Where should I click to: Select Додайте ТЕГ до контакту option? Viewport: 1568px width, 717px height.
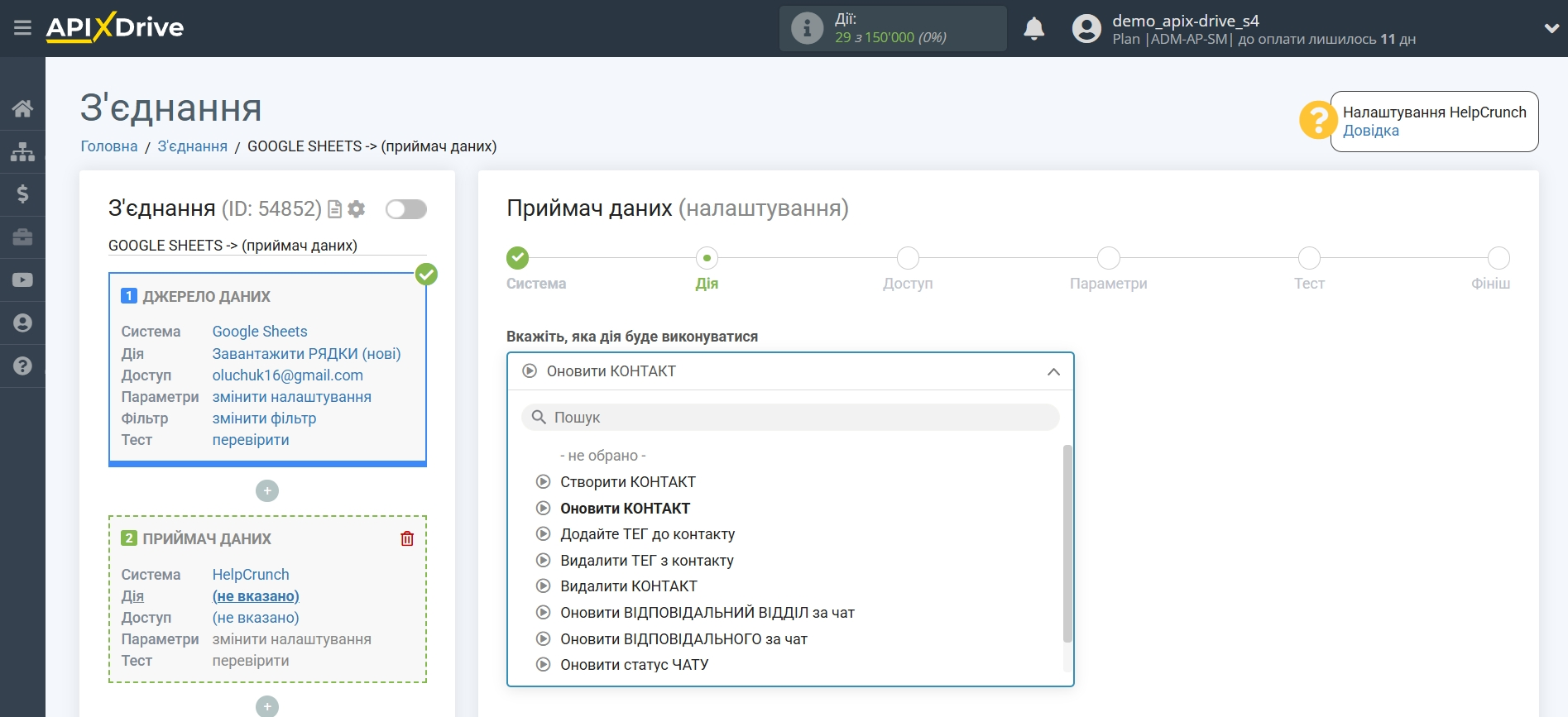[647, 534]
